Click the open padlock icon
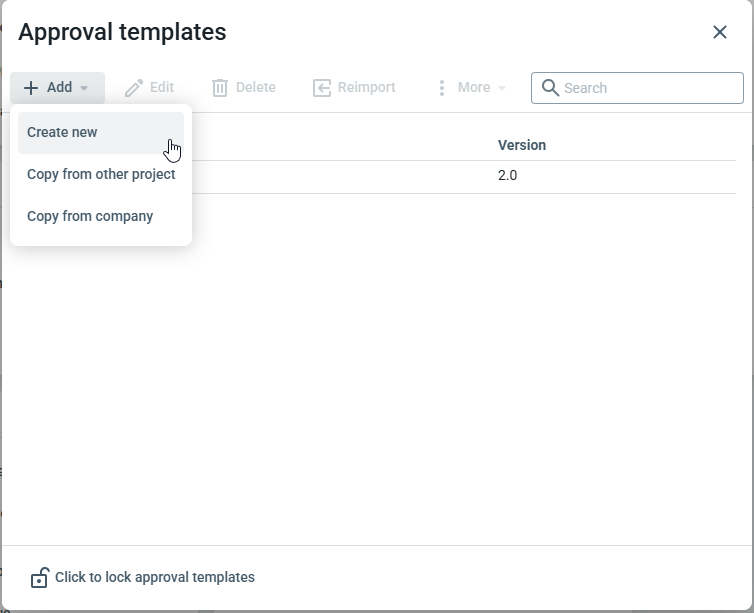This screenshot has height=613, width=754. point(39,578)
